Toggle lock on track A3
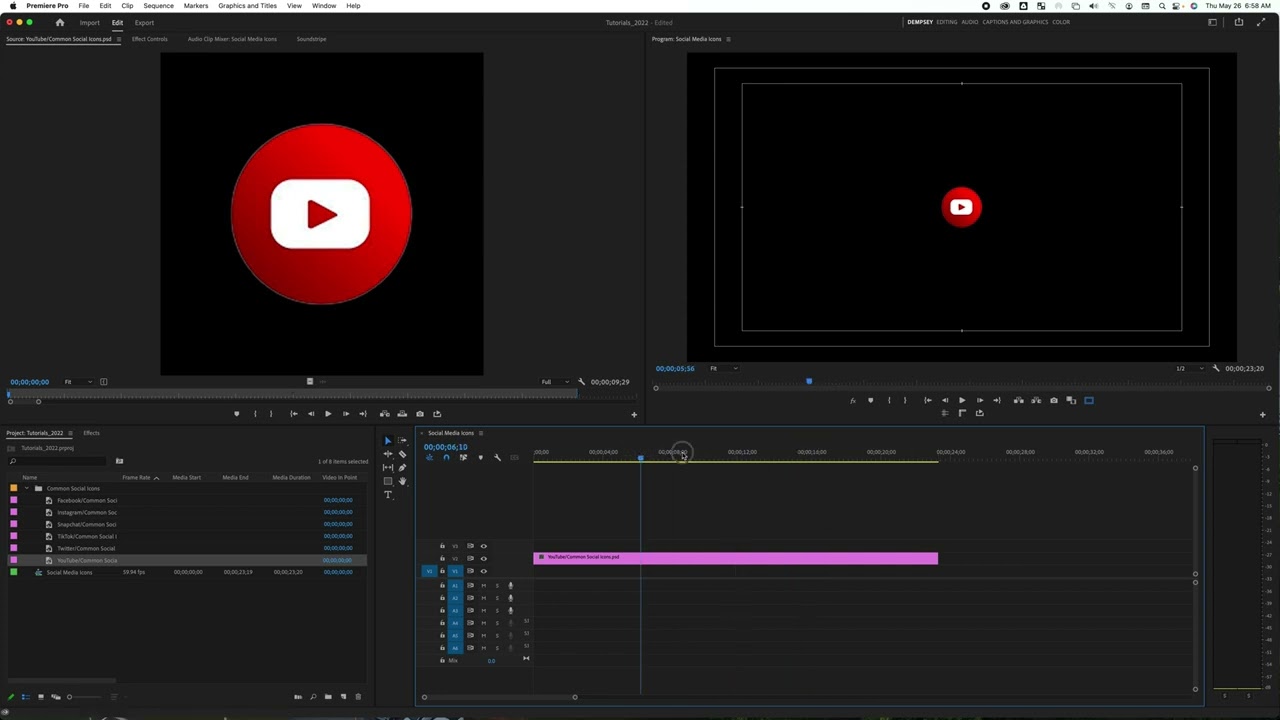The height and width of the screenshot is (720, 1280). (x=442, y=610)
